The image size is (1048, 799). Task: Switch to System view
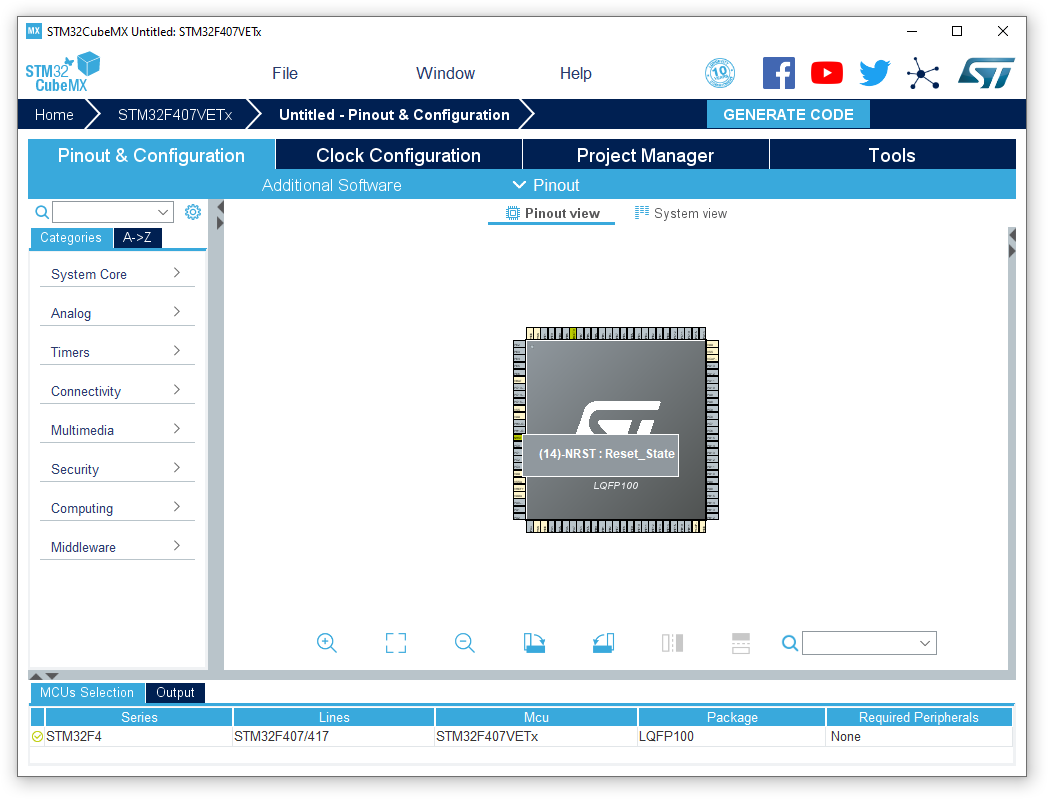tap(681, 213)
